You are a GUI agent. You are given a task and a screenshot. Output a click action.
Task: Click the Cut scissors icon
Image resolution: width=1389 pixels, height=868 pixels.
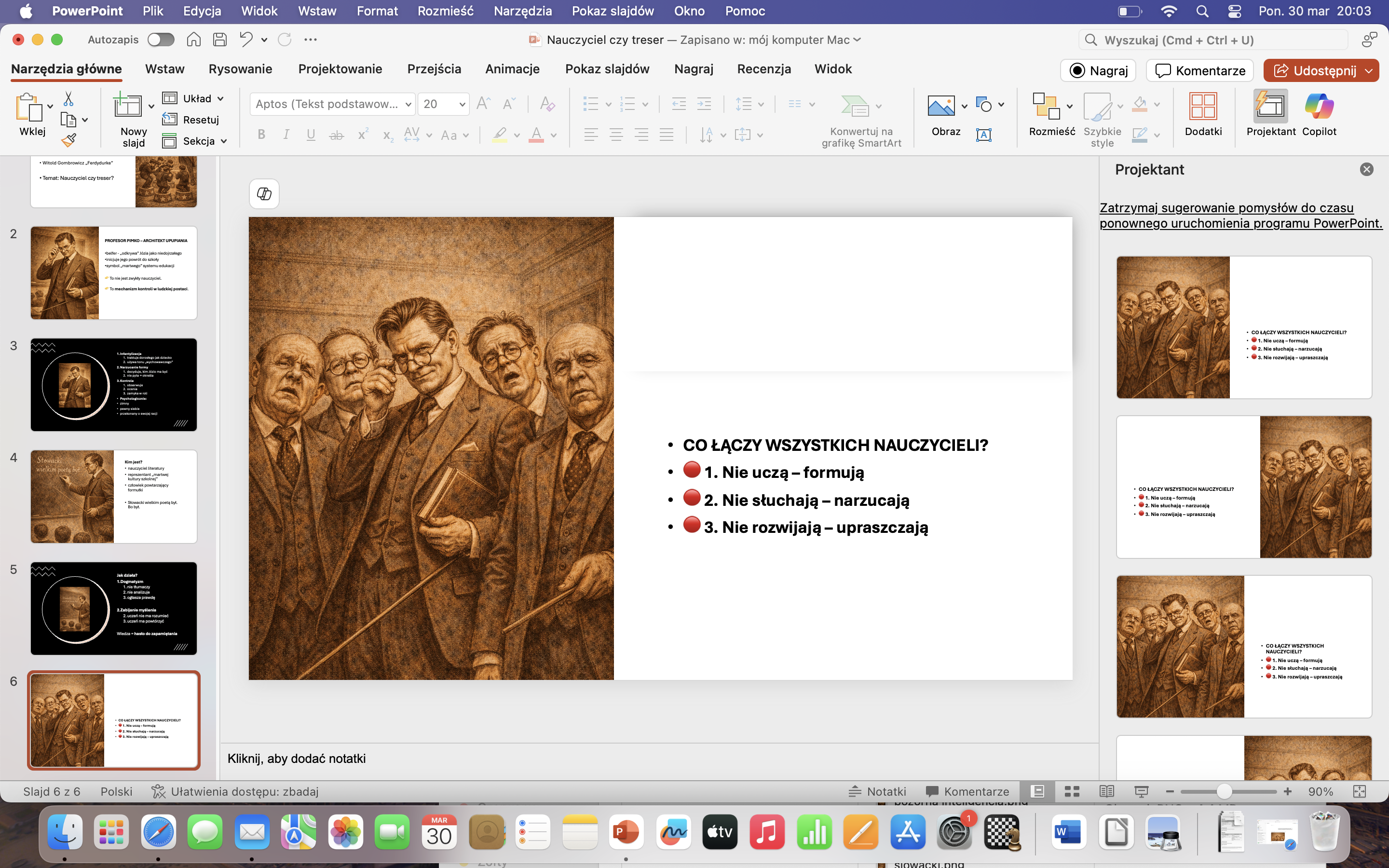tap(69, 99)
